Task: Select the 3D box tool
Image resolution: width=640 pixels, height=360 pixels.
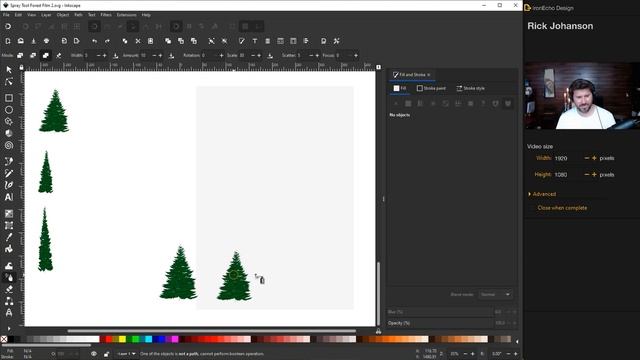Action: (x=9, y=133)
